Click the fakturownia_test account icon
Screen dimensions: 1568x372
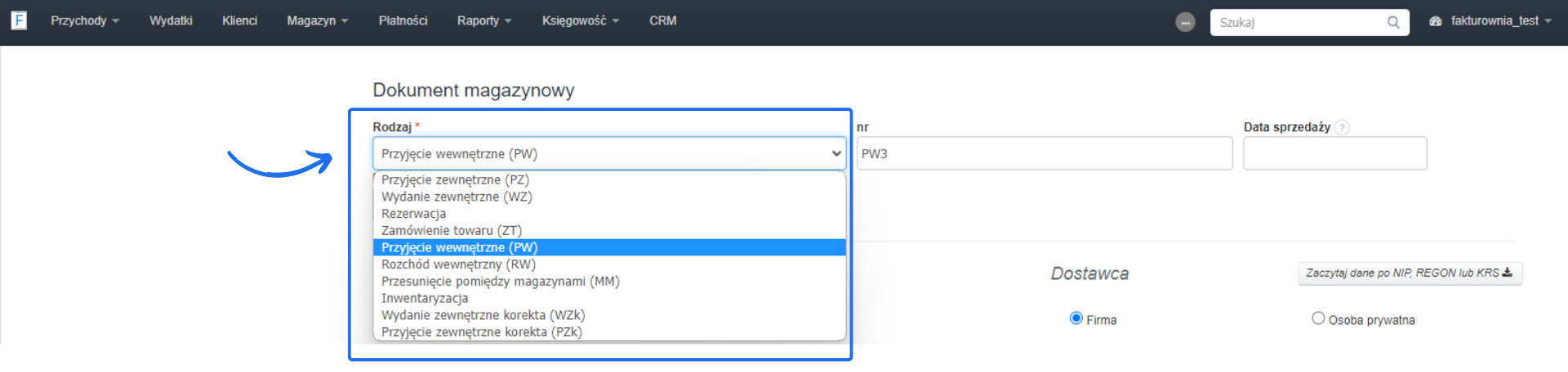coord(1436,21)
